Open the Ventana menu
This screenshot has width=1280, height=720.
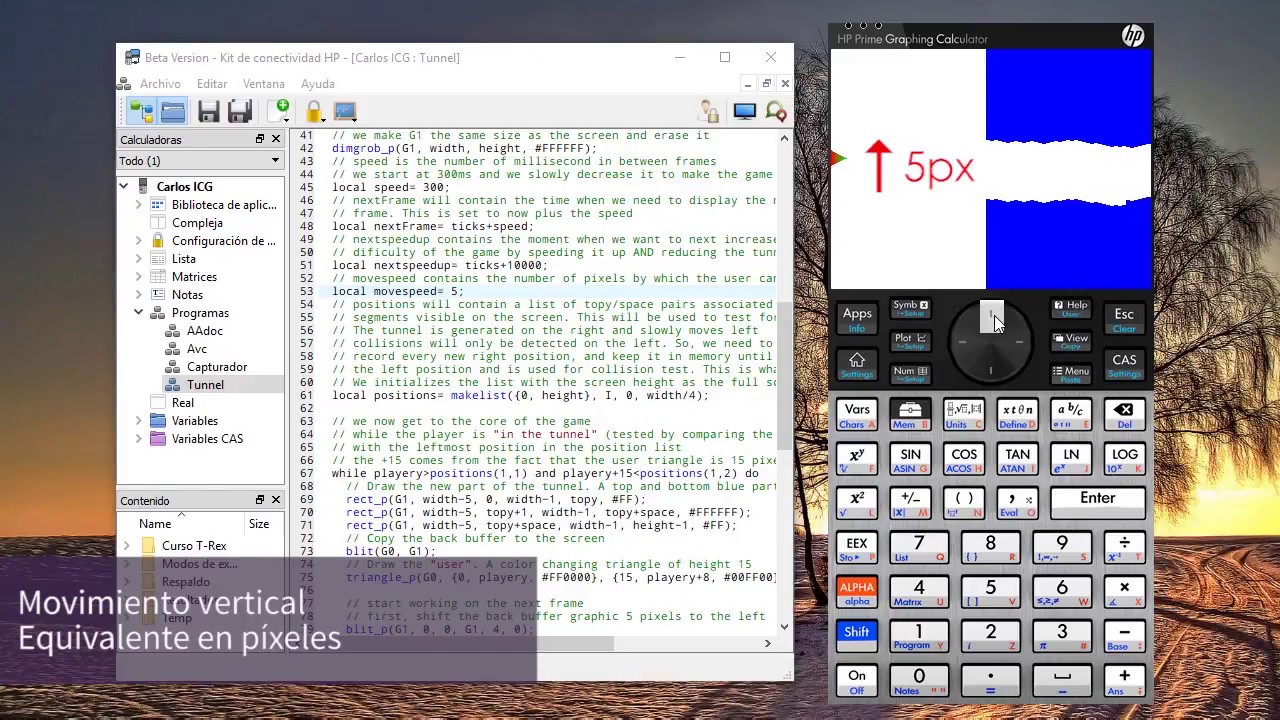pos(264,84)
